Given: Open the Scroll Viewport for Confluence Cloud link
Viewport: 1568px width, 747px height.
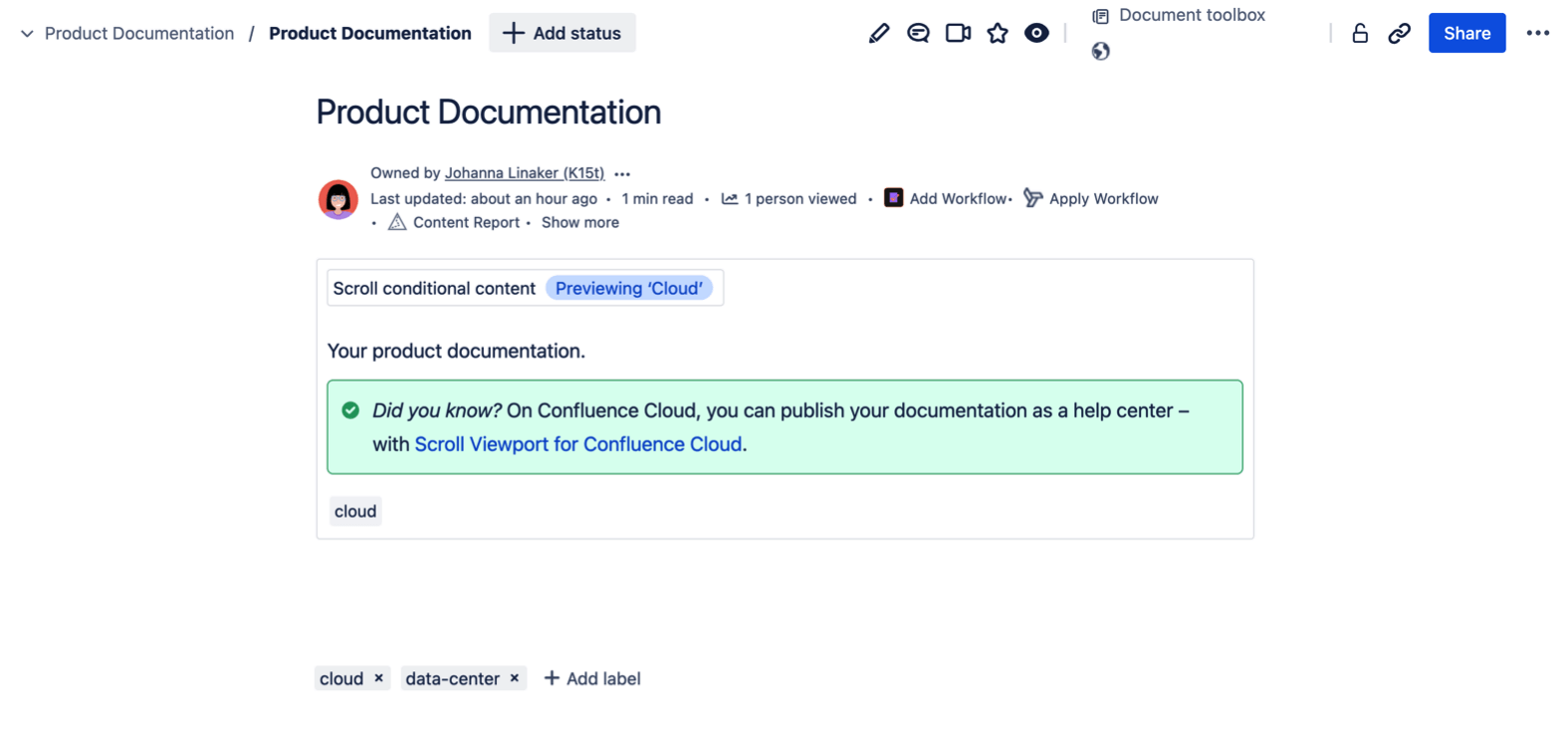Looking at the screenshot, I should (x=577, y=444).
